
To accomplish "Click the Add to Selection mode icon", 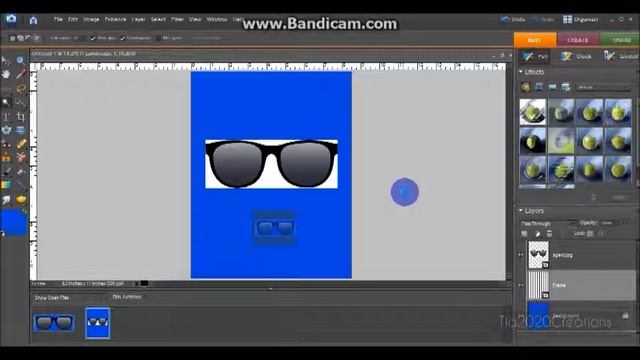I will coord(20,38).
